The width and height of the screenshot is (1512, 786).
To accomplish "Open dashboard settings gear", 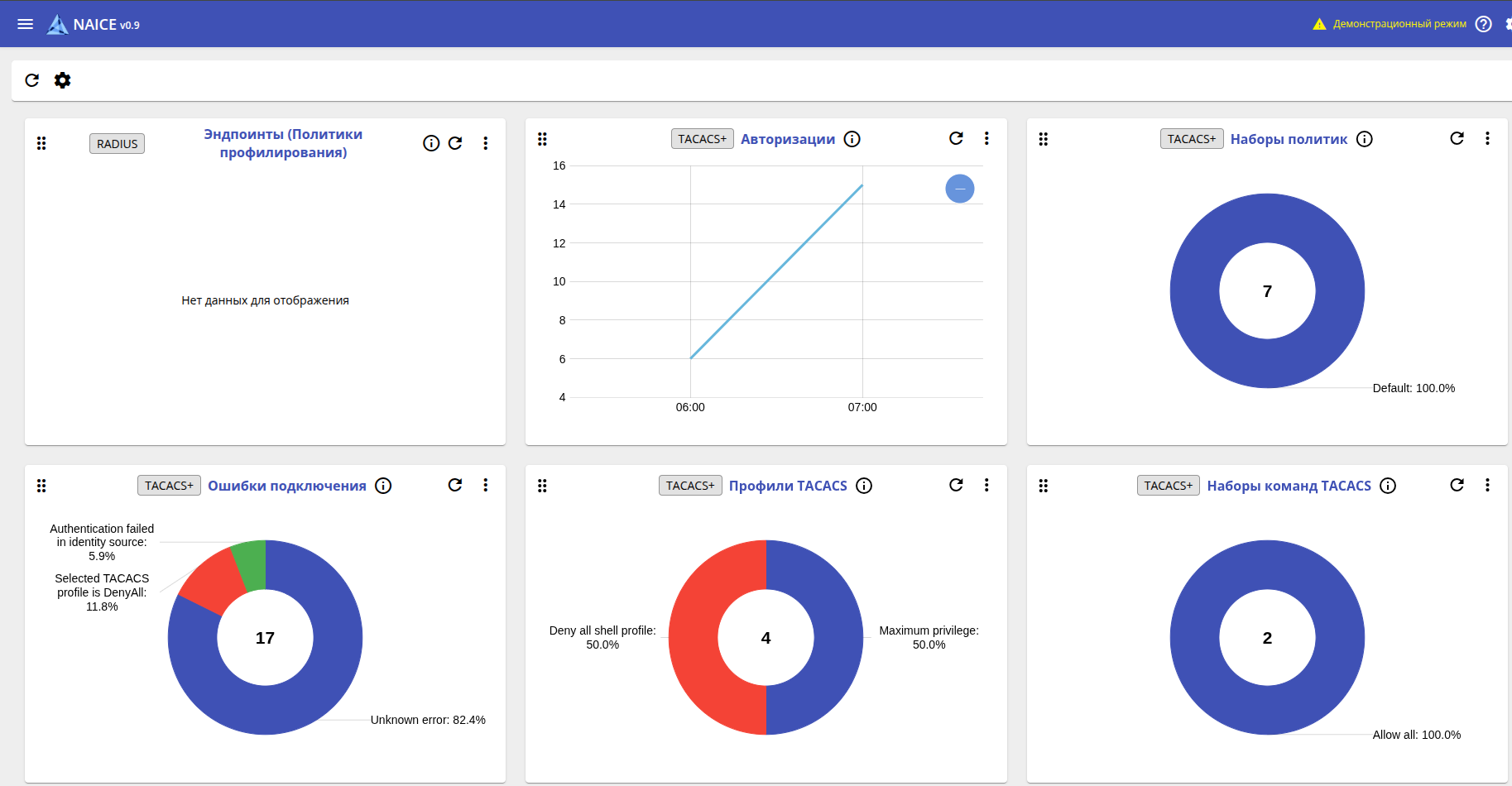I will click(62, 80).
